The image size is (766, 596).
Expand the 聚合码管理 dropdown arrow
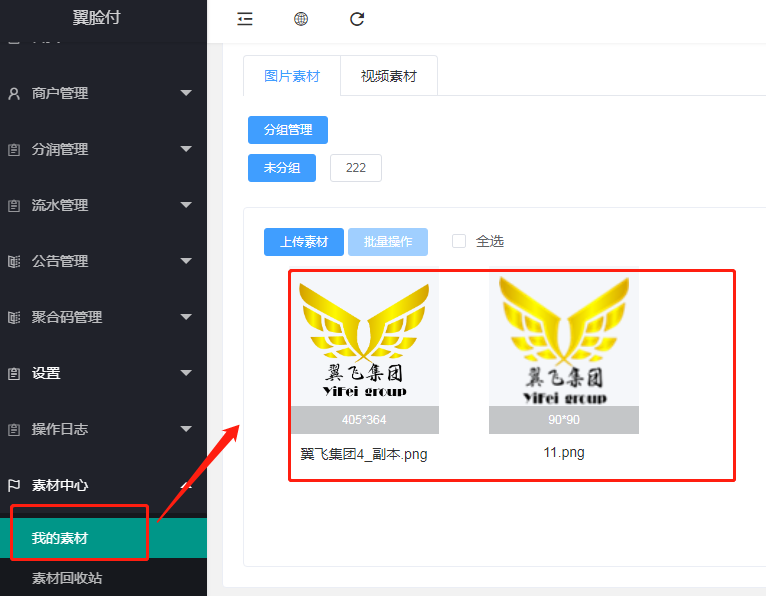tap(186, 317)
